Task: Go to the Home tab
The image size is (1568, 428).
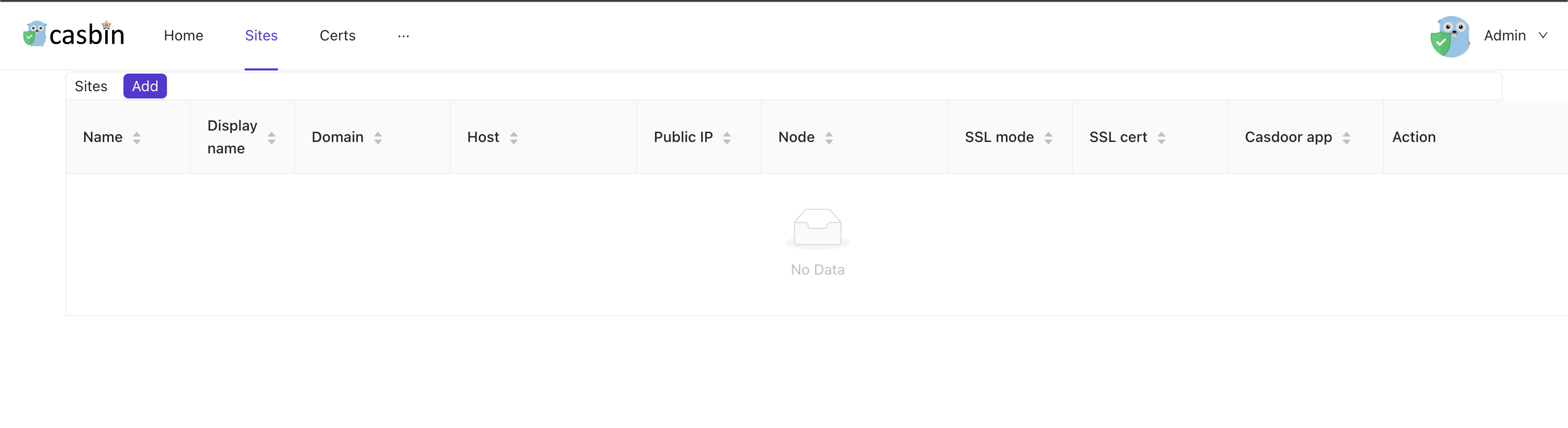Action: click(x=183, y=35)
